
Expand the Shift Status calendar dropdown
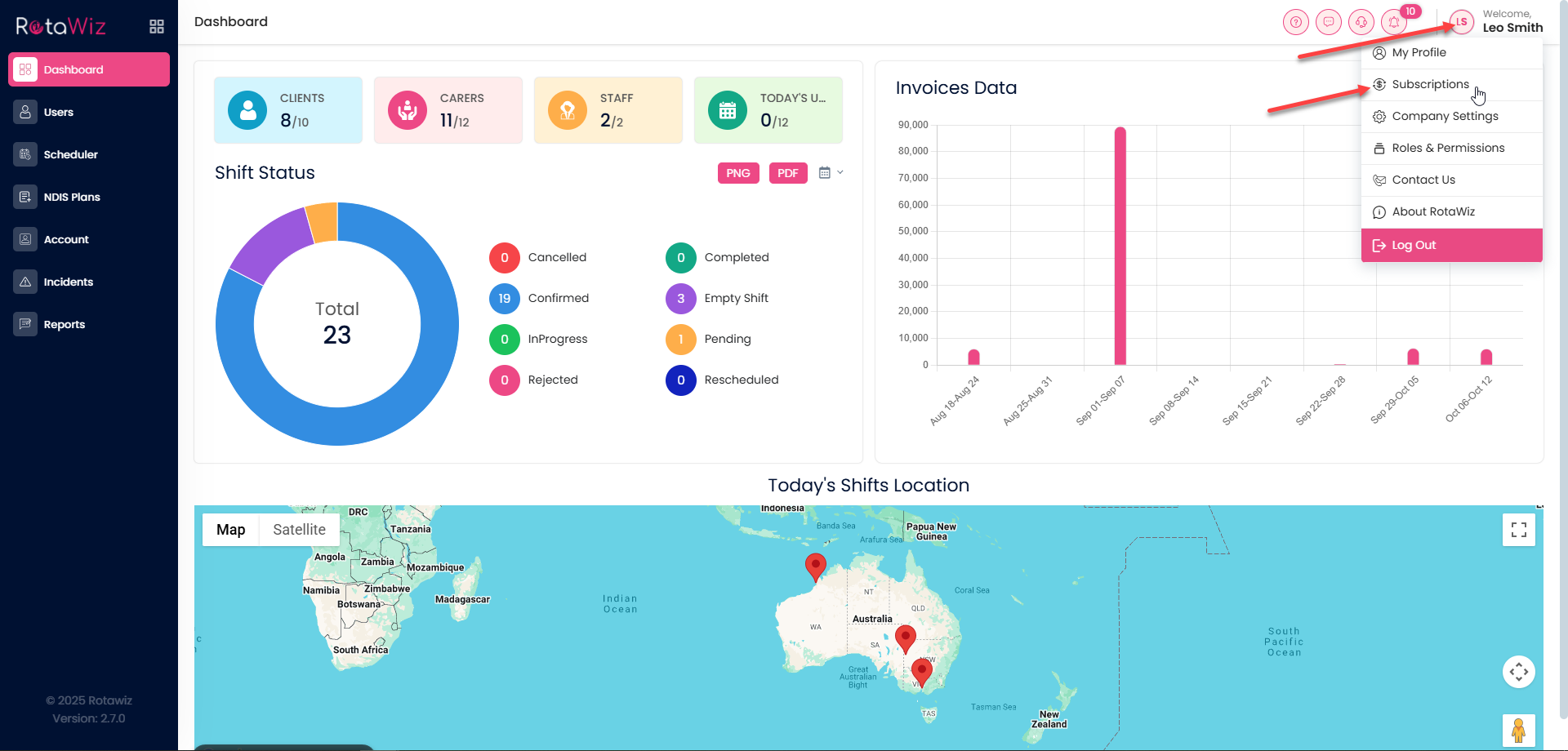(x=831, y=173)
